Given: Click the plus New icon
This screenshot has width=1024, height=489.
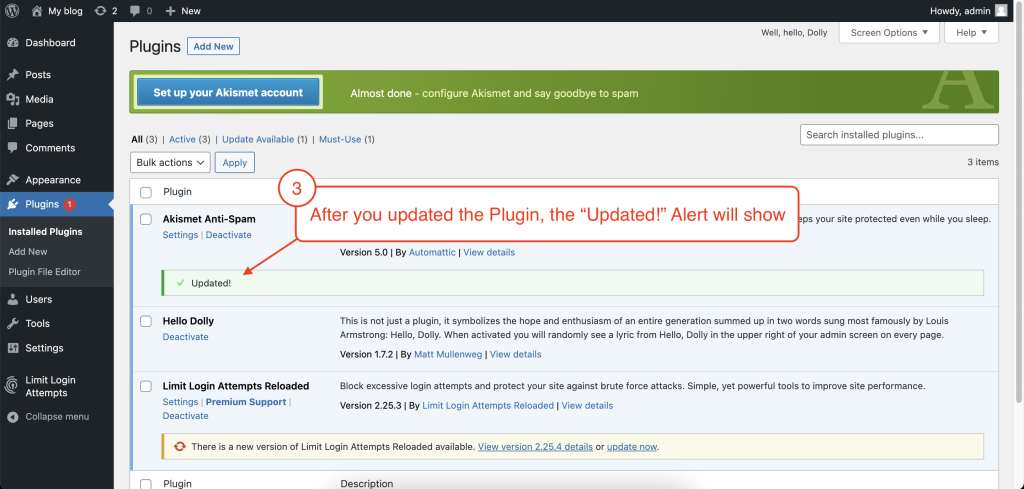Looking at the screenshot, I should pos(170,11).
